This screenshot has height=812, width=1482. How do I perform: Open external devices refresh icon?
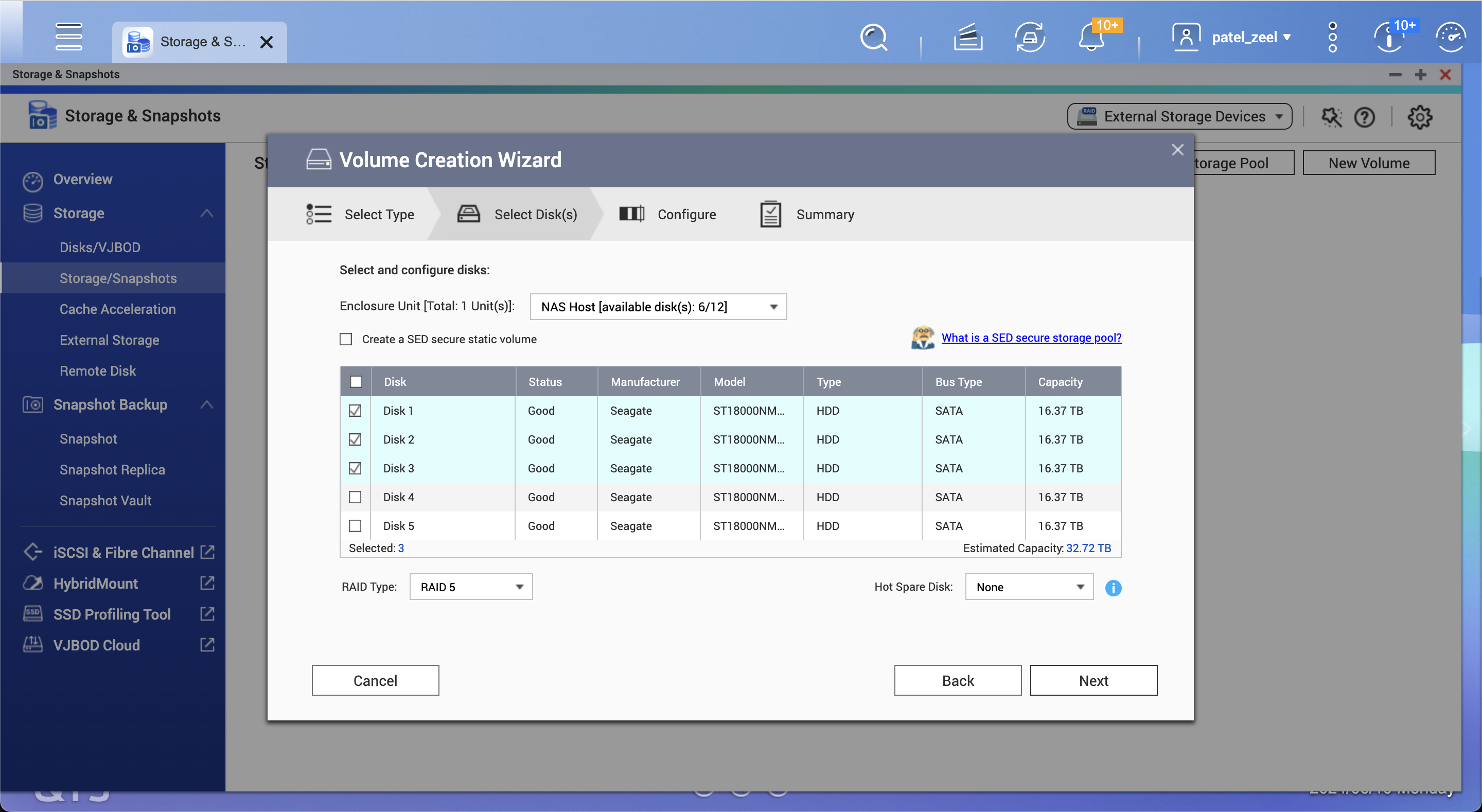[x=1030, y=38]
